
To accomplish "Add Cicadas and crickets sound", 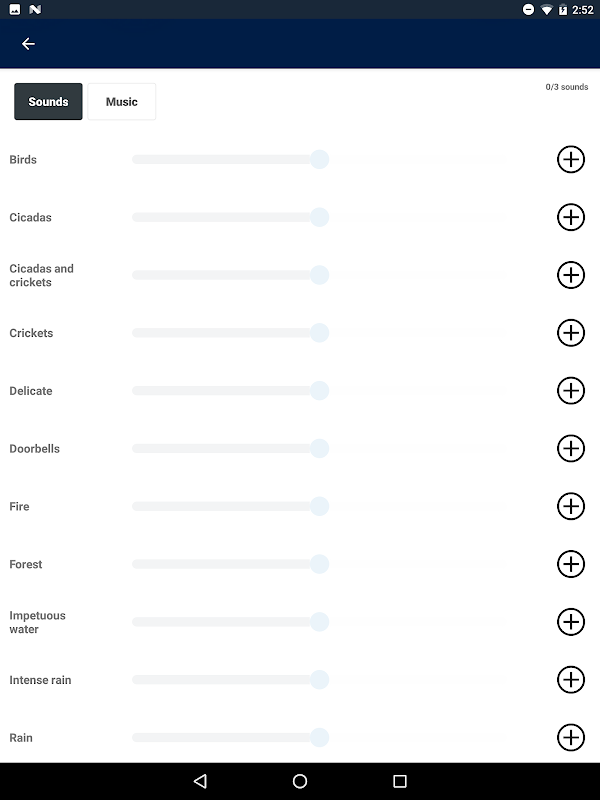I will pos(570,275).
